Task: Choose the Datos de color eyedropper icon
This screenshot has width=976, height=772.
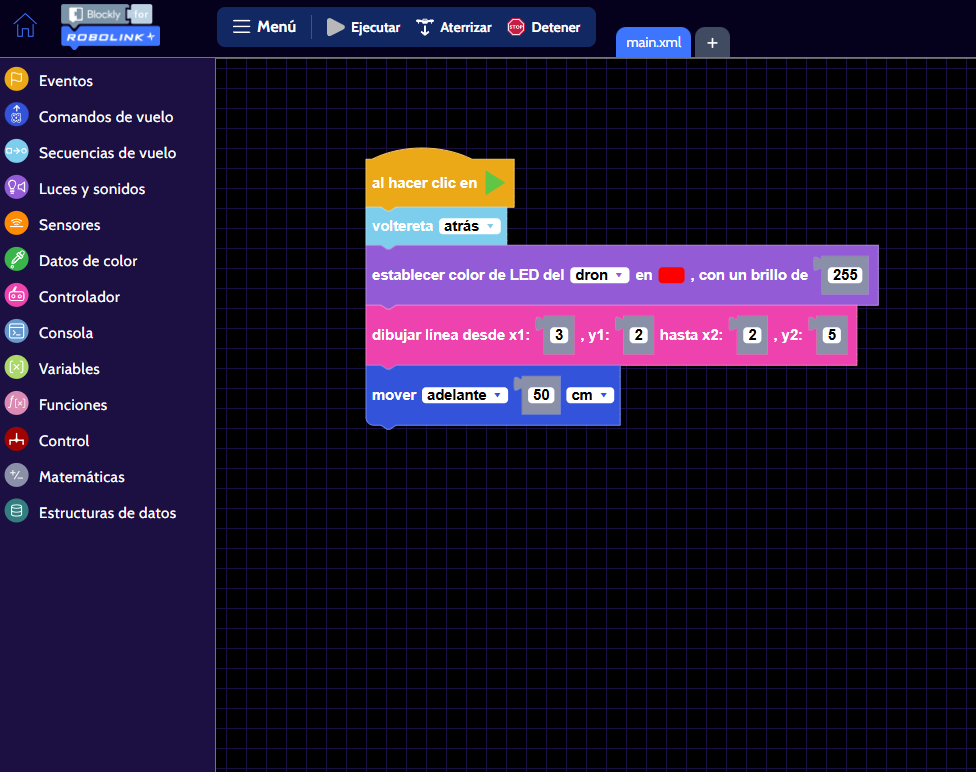Action: pyautogui.click(x=17, y=260)
